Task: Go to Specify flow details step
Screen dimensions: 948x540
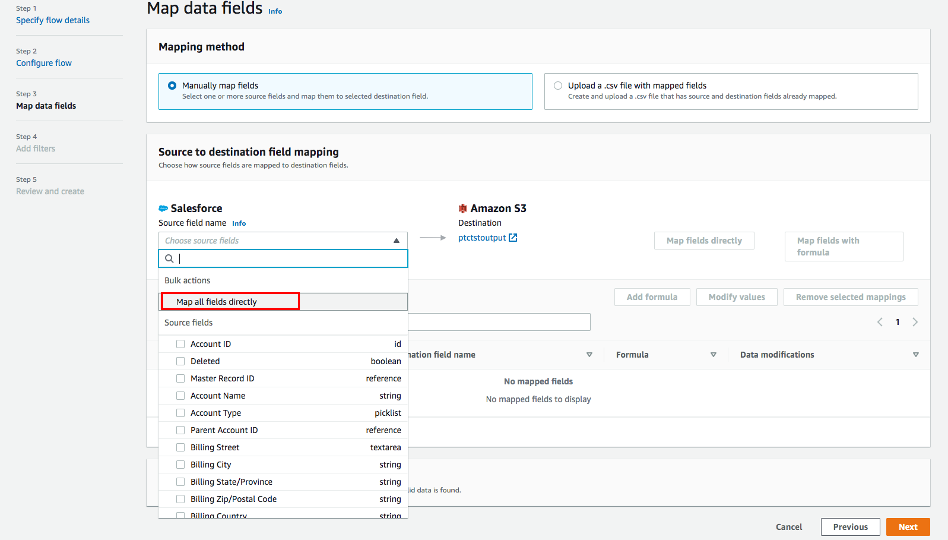Action: tap(53, 20)
